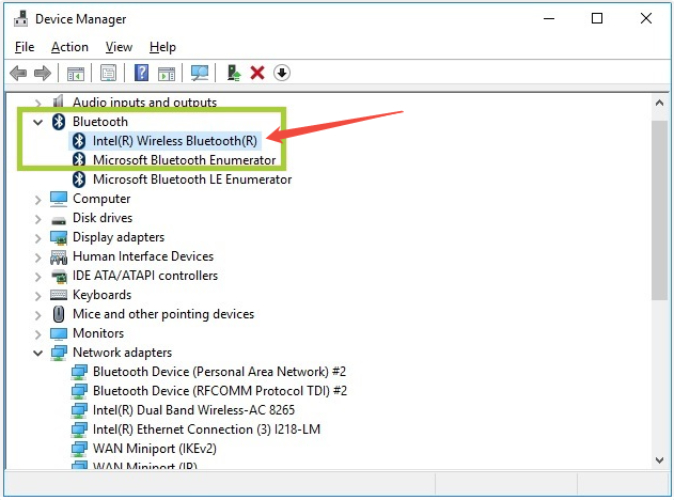Select Intel(R) Ethernet Connection (3) I218-LM

[206, 429]
